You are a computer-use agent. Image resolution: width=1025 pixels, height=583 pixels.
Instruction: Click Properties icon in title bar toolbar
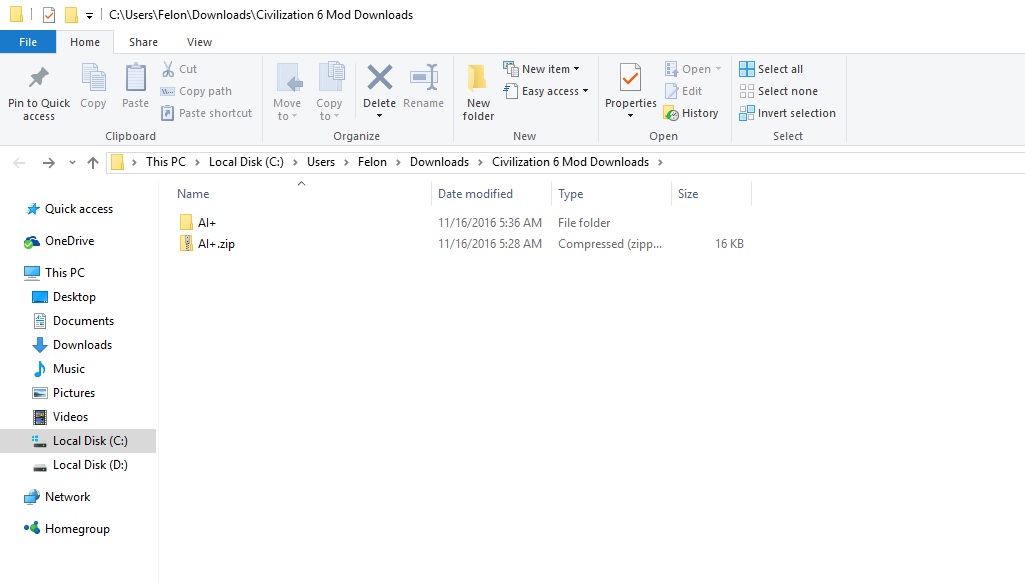click(x=48, y=14)
